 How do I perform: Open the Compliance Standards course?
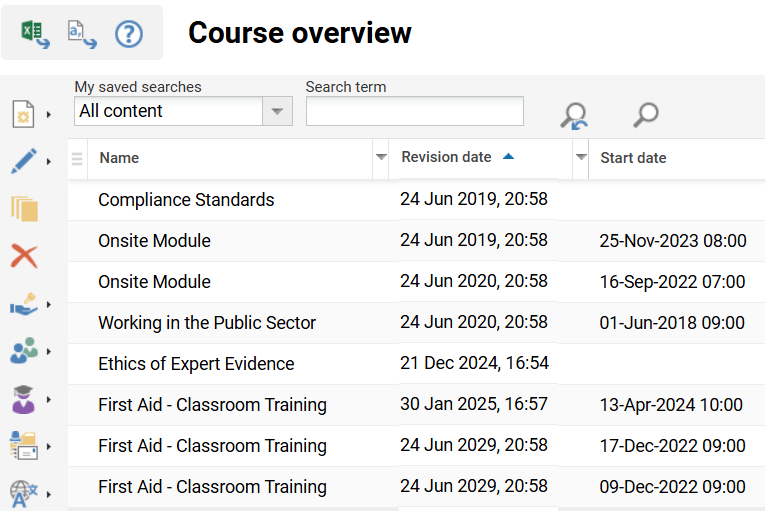(x=186, y=200)
